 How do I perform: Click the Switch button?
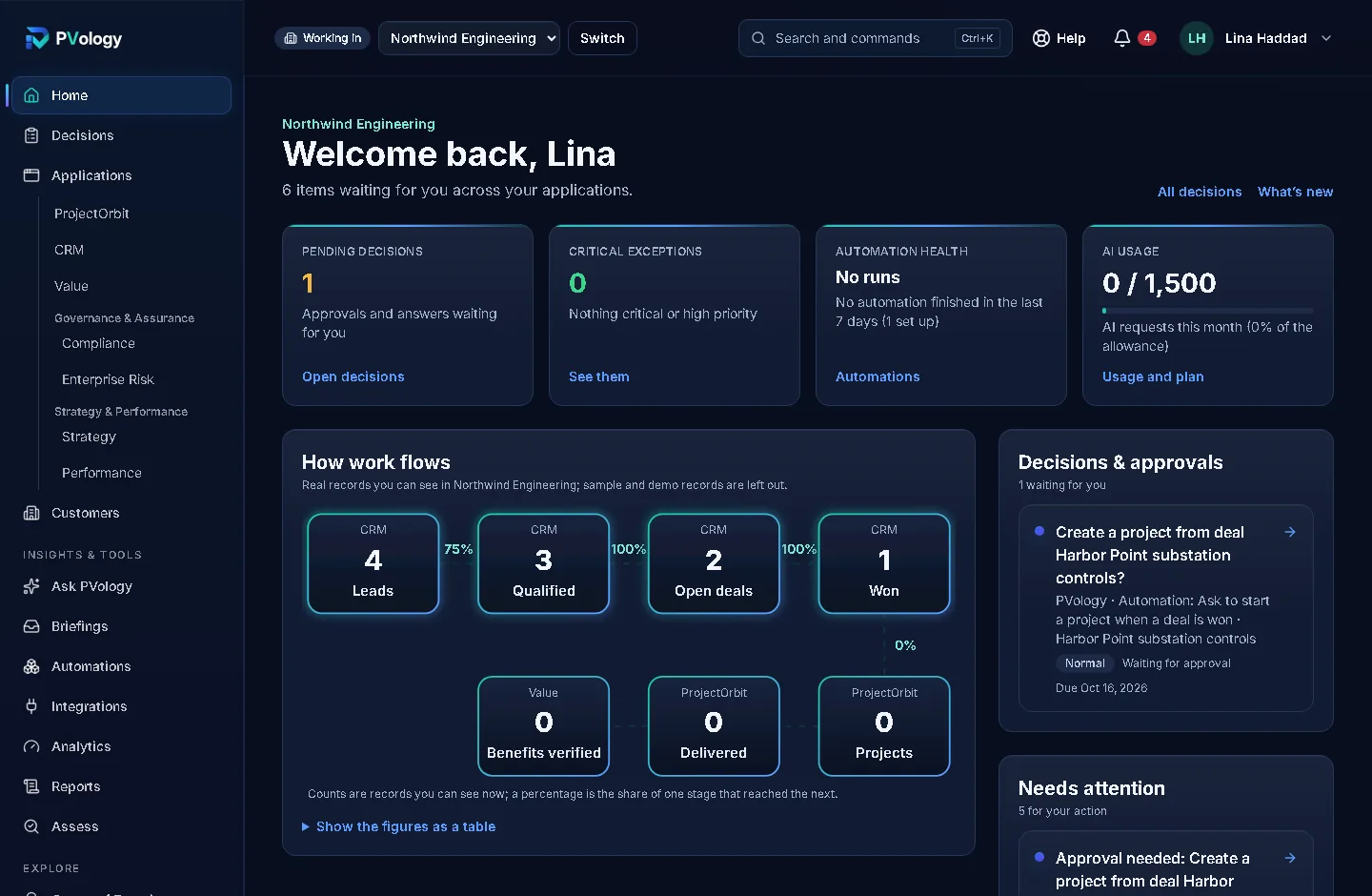(602, 38)
